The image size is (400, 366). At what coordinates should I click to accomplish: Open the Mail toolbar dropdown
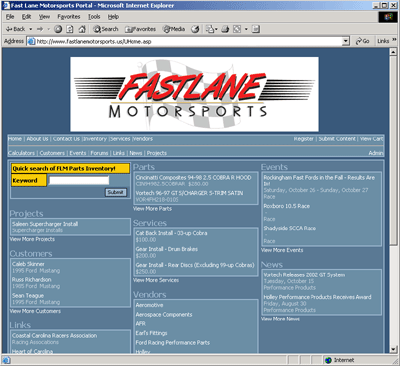pyautogui.click(x=211, y=29)
